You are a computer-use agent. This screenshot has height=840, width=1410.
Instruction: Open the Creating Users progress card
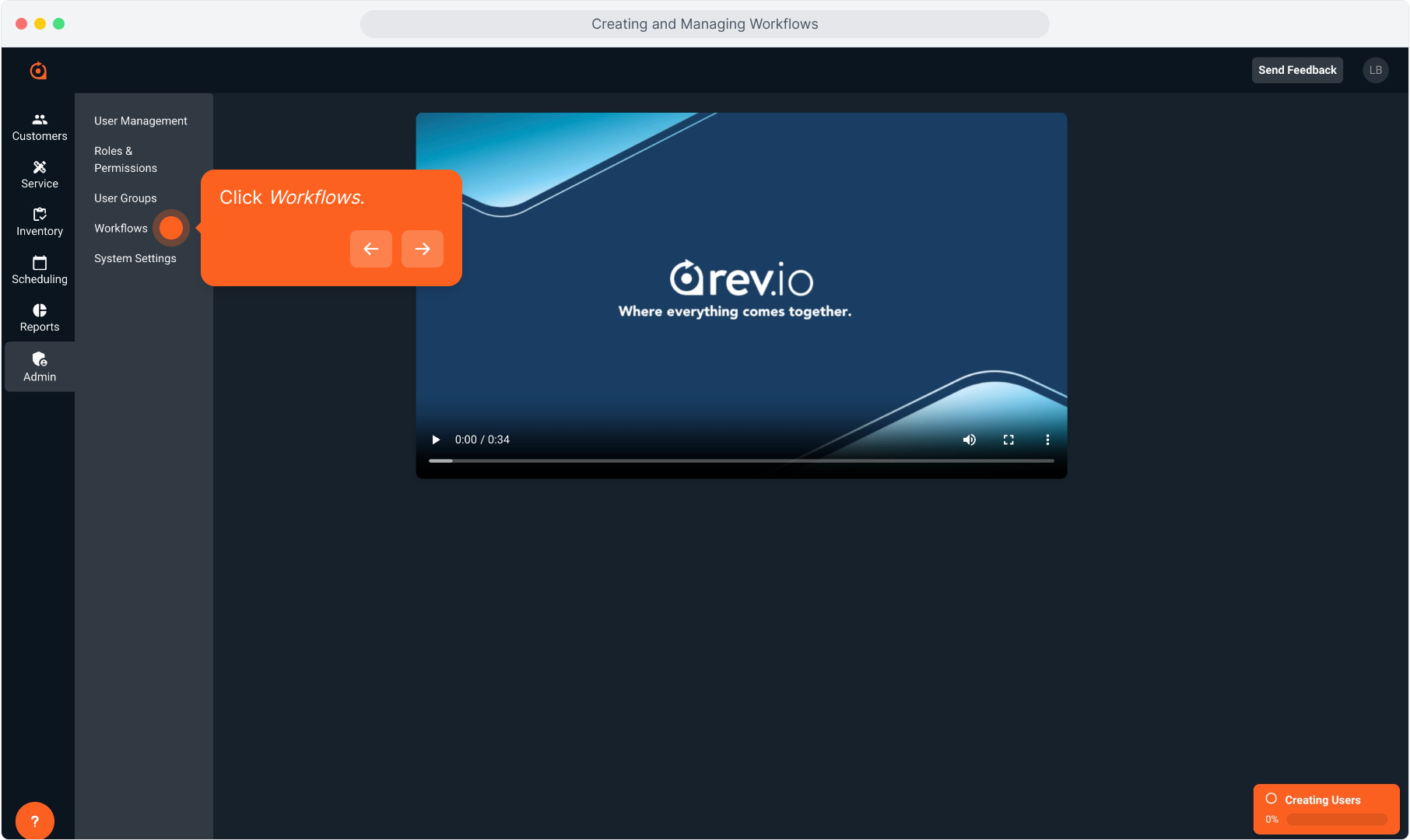click(x=1327, y=809)
